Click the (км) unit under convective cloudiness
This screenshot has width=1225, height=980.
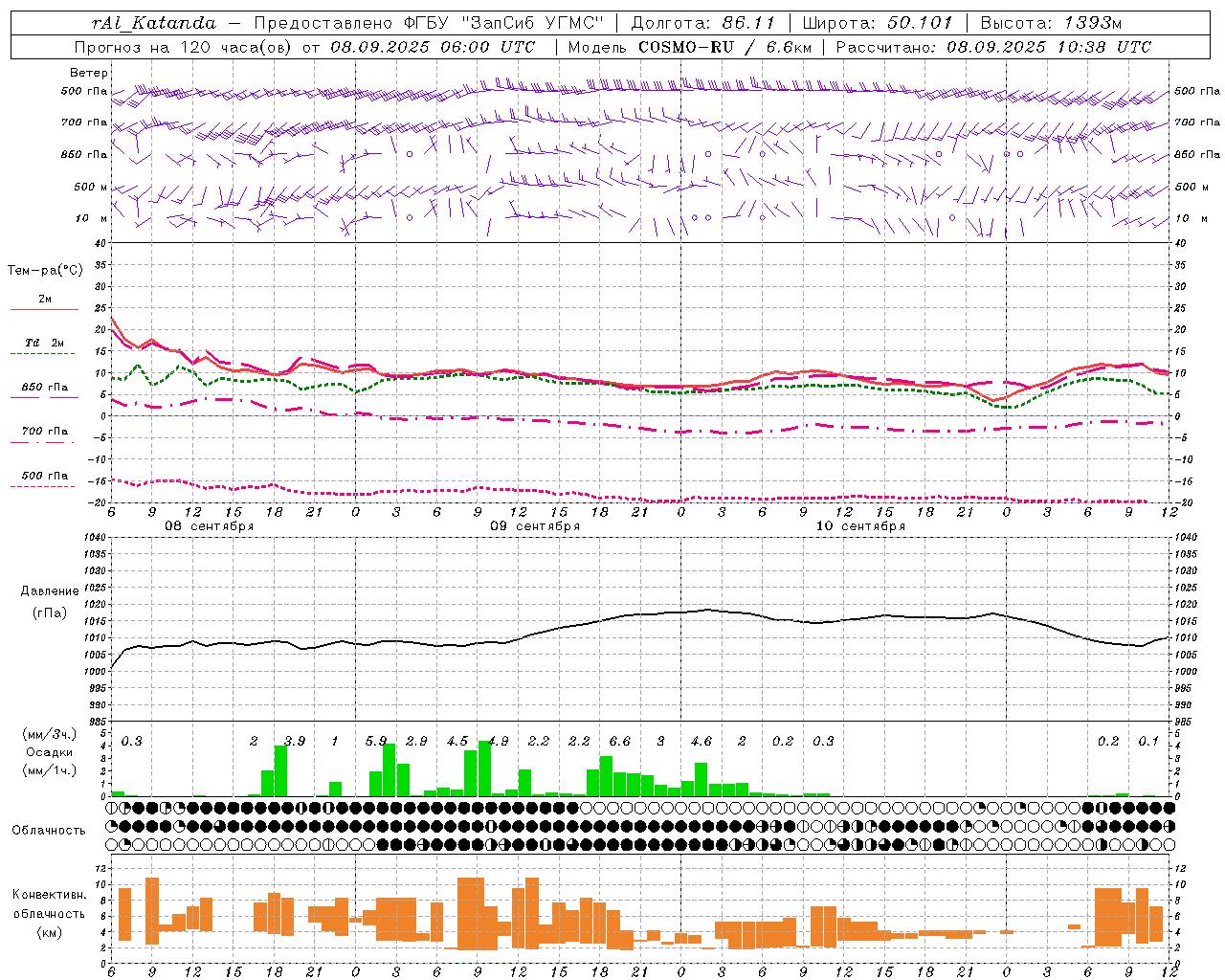(50, 932)
